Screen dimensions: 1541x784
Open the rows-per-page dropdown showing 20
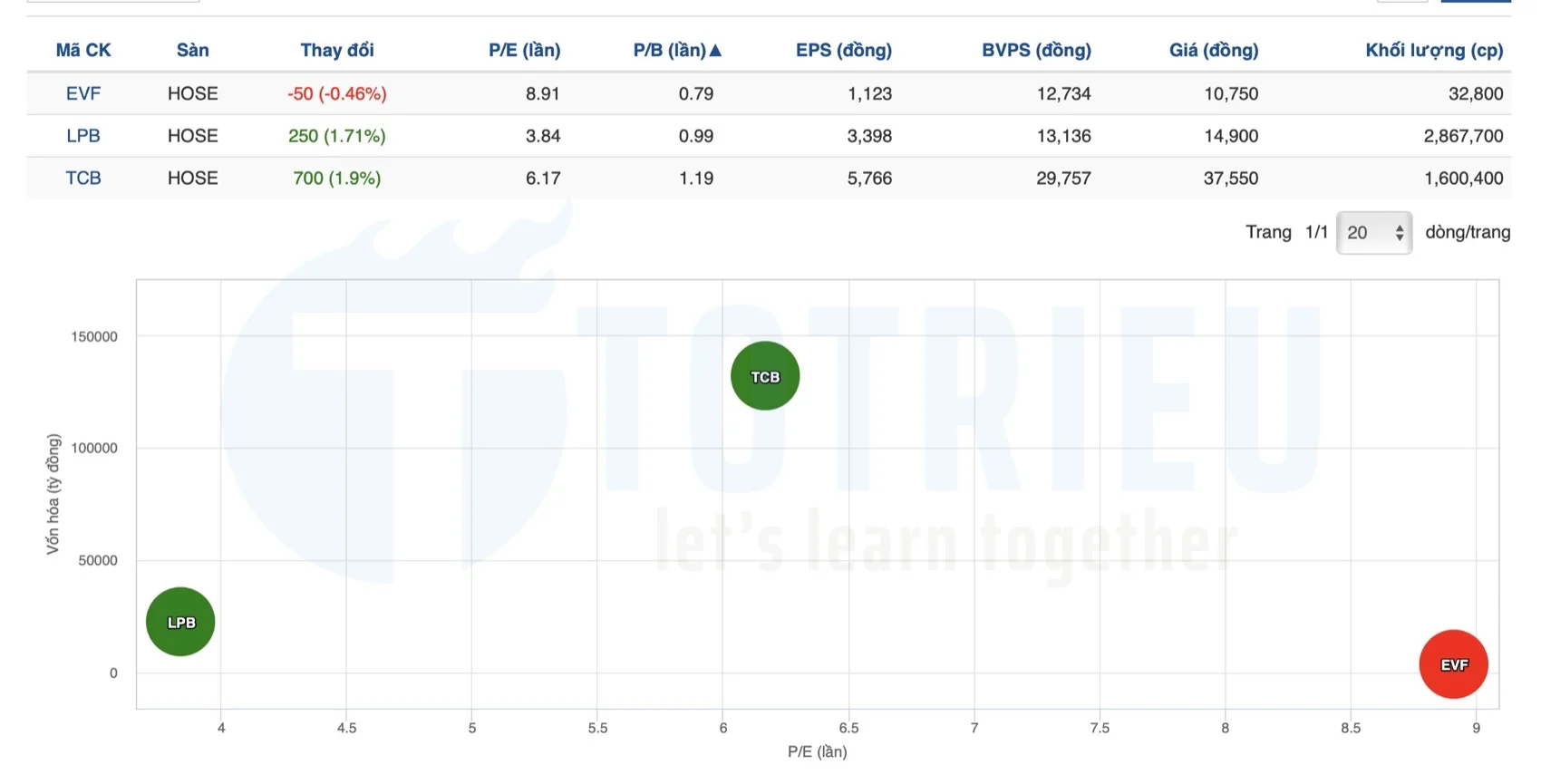click(1373, 233)
